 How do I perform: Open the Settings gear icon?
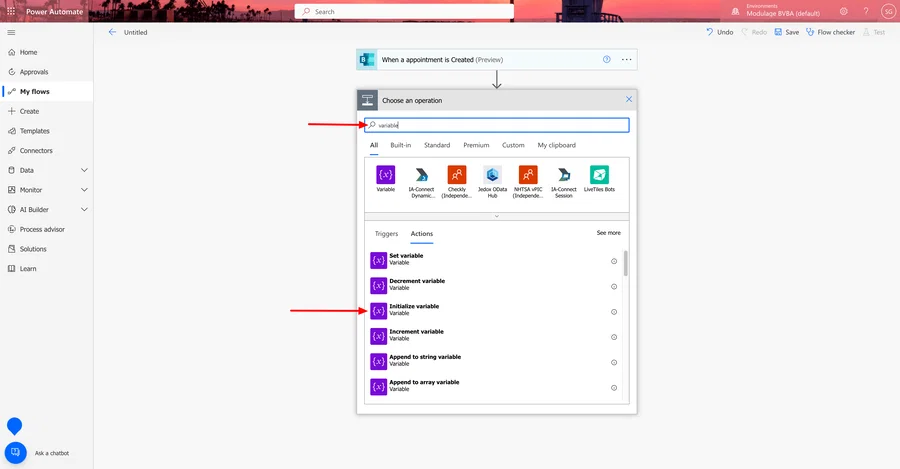pos(843,11)
